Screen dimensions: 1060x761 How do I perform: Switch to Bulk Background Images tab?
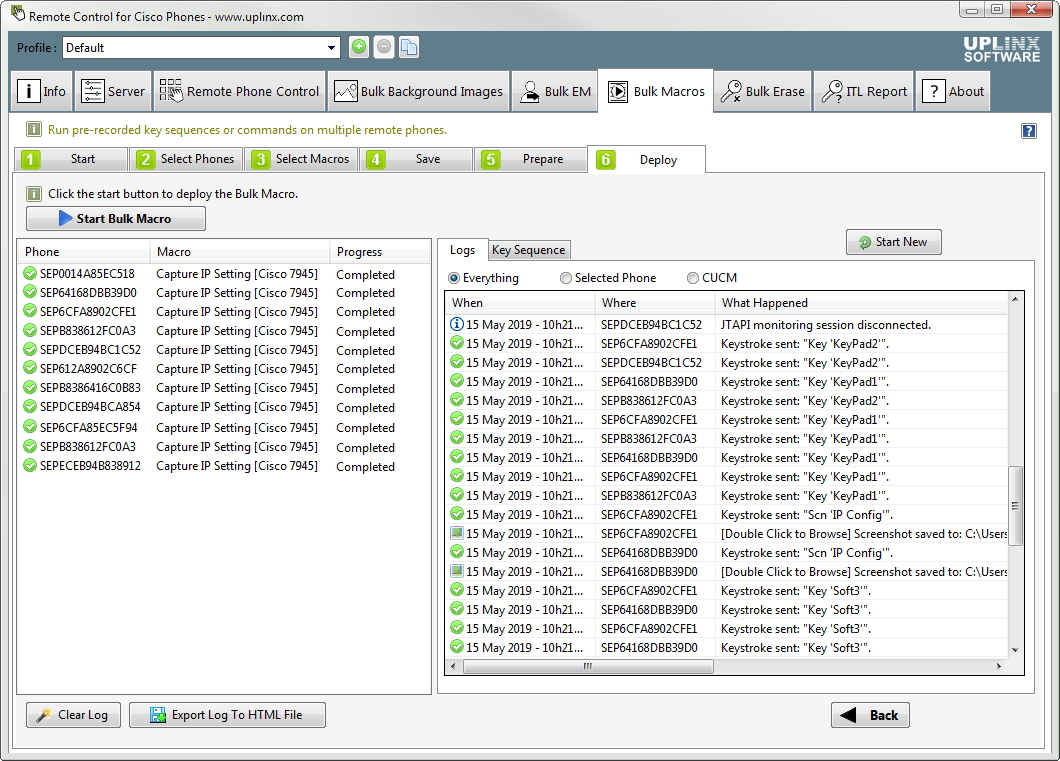pos(418,91)
